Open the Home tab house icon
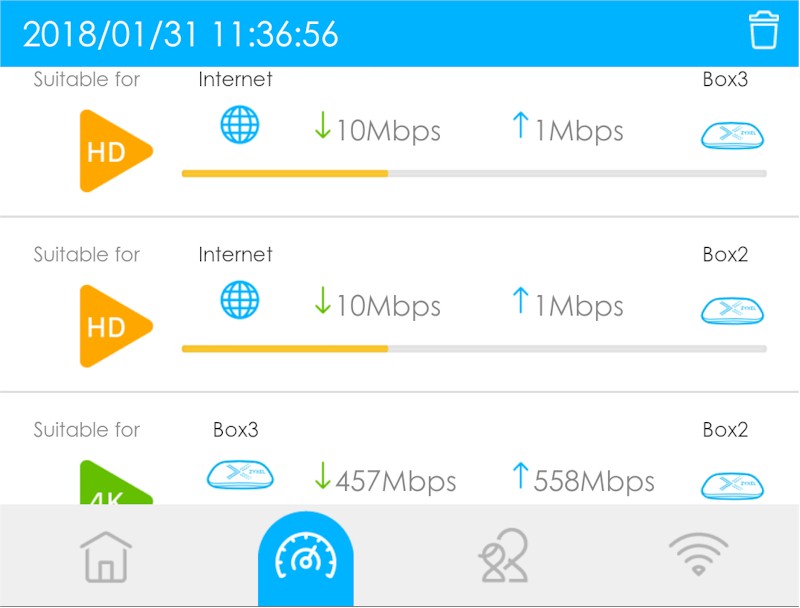This screenshot has width=800, height=608. click(x=106, y=556)
